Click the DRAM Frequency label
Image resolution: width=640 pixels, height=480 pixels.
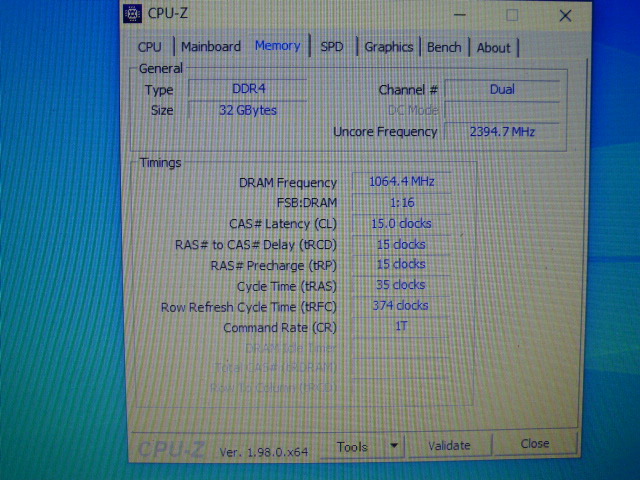pyautogui.click(x=288, y=183)
